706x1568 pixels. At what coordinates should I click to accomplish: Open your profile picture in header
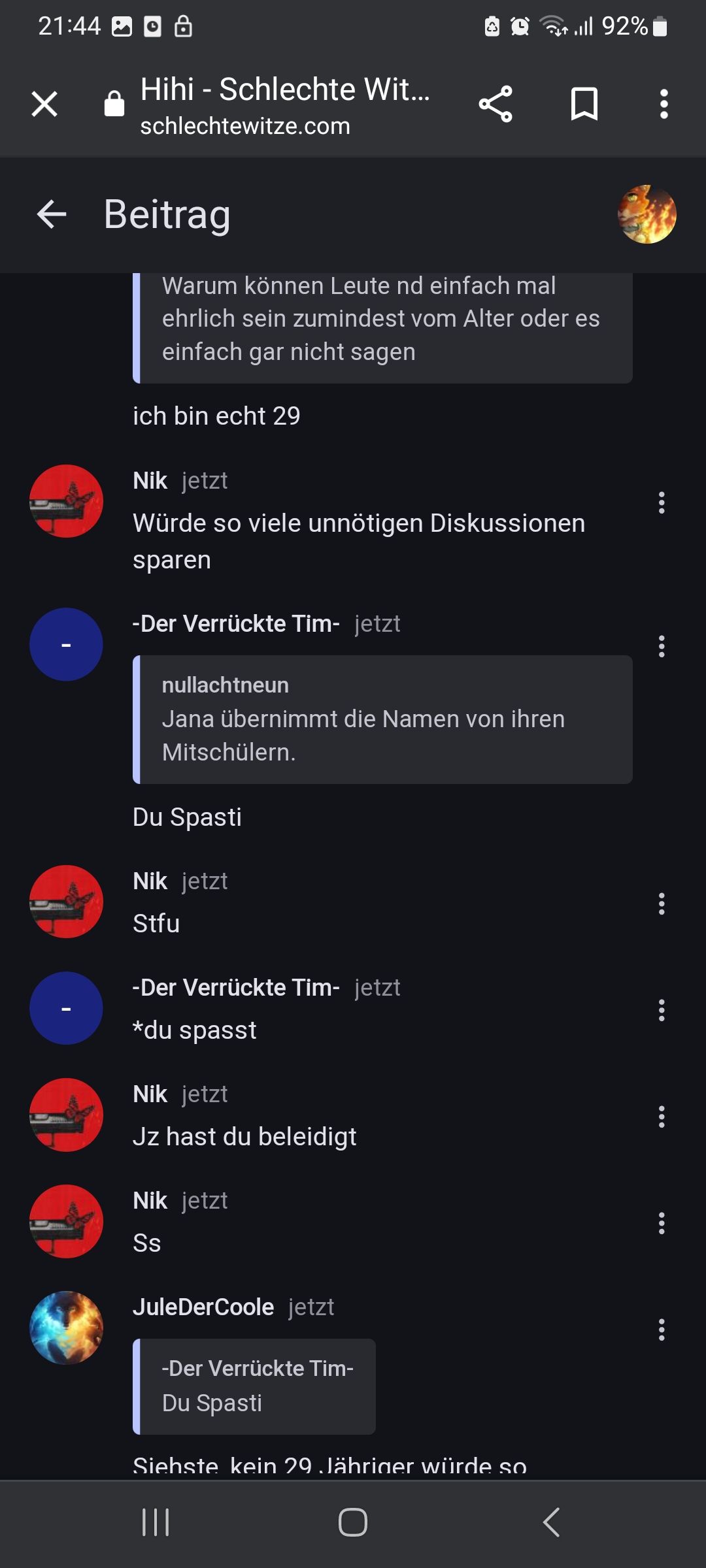[x=647, y=214]
